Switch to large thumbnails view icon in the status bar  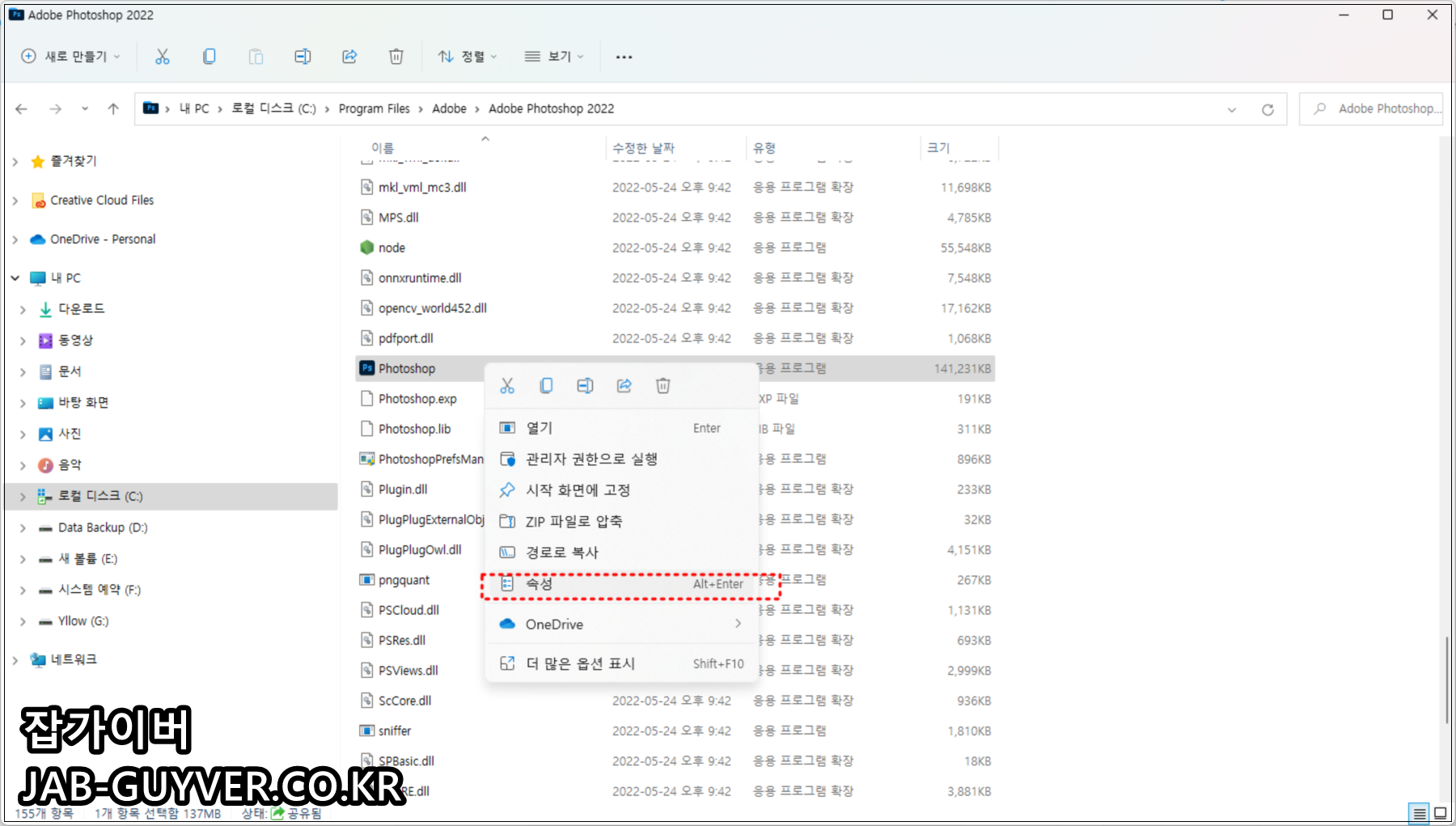1441,813
